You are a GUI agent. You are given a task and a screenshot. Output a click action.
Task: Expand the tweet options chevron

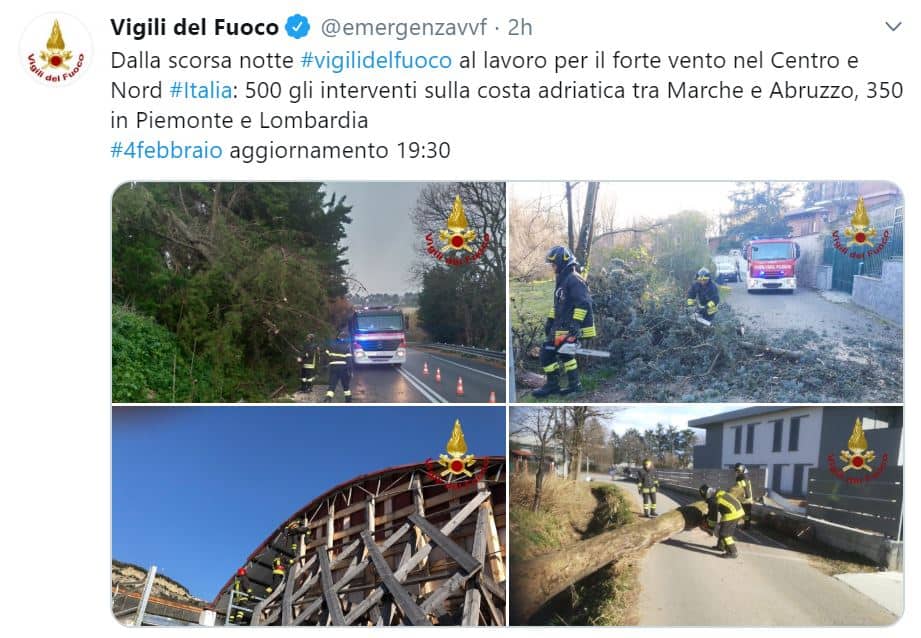coord(893,26)
